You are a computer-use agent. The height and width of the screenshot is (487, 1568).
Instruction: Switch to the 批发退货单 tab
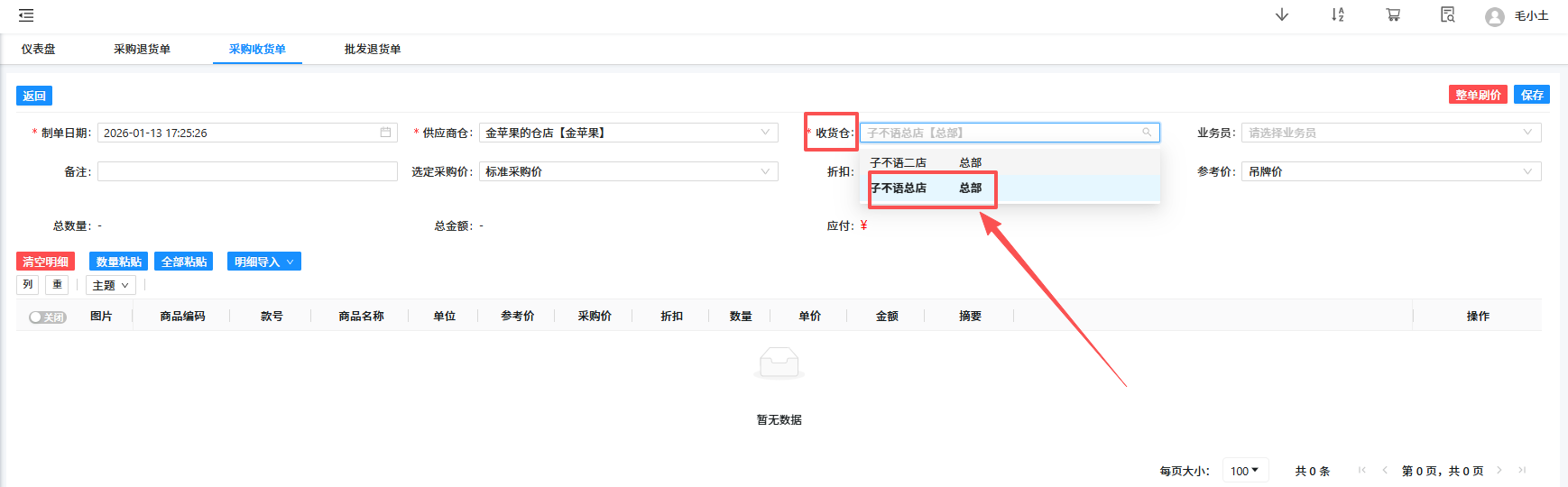click(372, 50)
